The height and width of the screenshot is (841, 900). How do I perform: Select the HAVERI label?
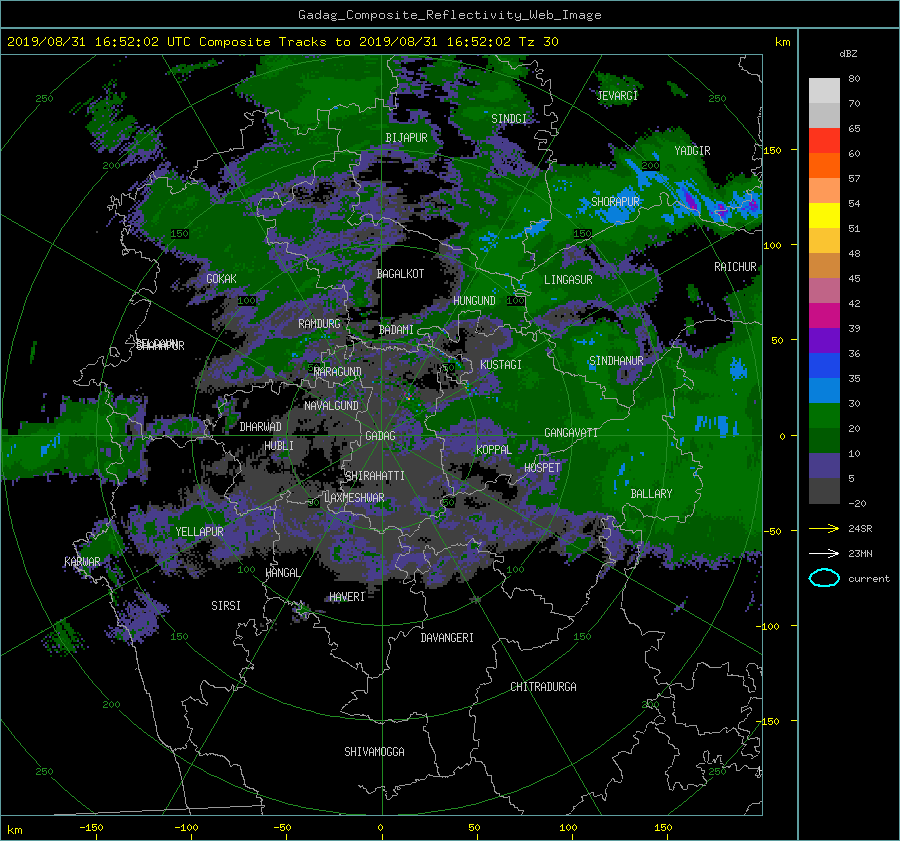click(347, 597)
